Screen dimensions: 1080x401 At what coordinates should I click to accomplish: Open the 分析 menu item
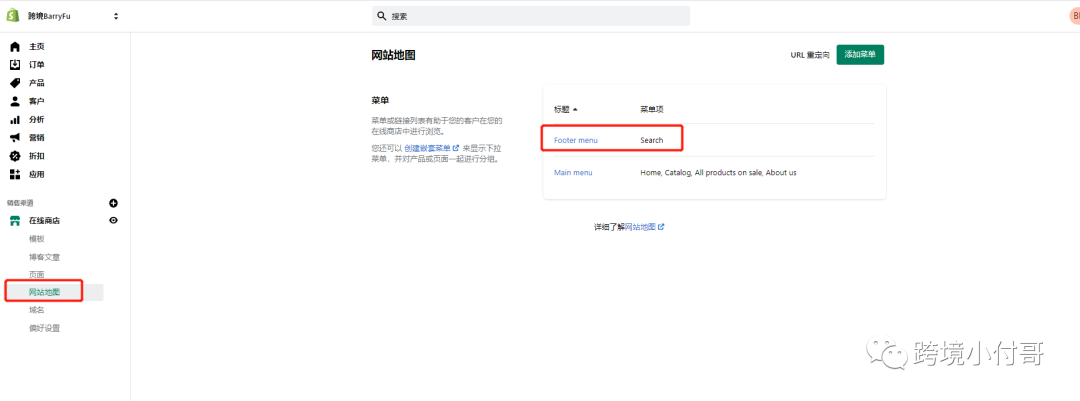click(37, 120)
